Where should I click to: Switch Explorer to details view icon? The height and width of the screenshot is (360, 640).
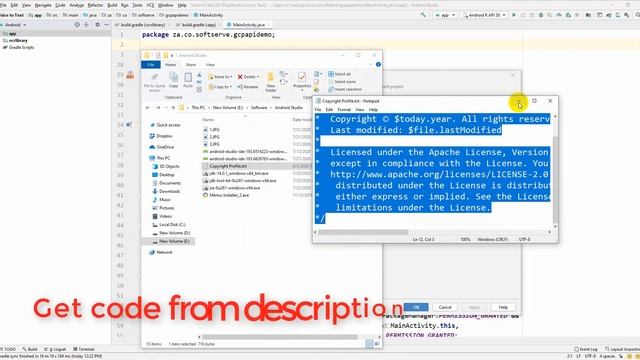369,344
